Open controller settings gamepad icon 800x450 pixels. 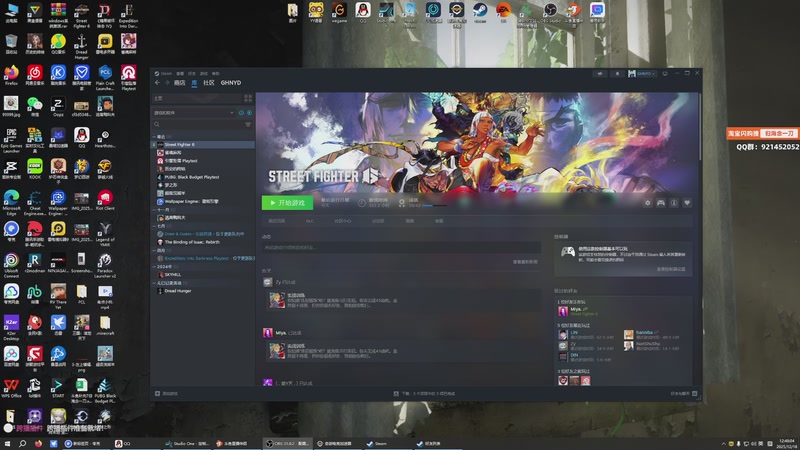click(x=661, y=203)
